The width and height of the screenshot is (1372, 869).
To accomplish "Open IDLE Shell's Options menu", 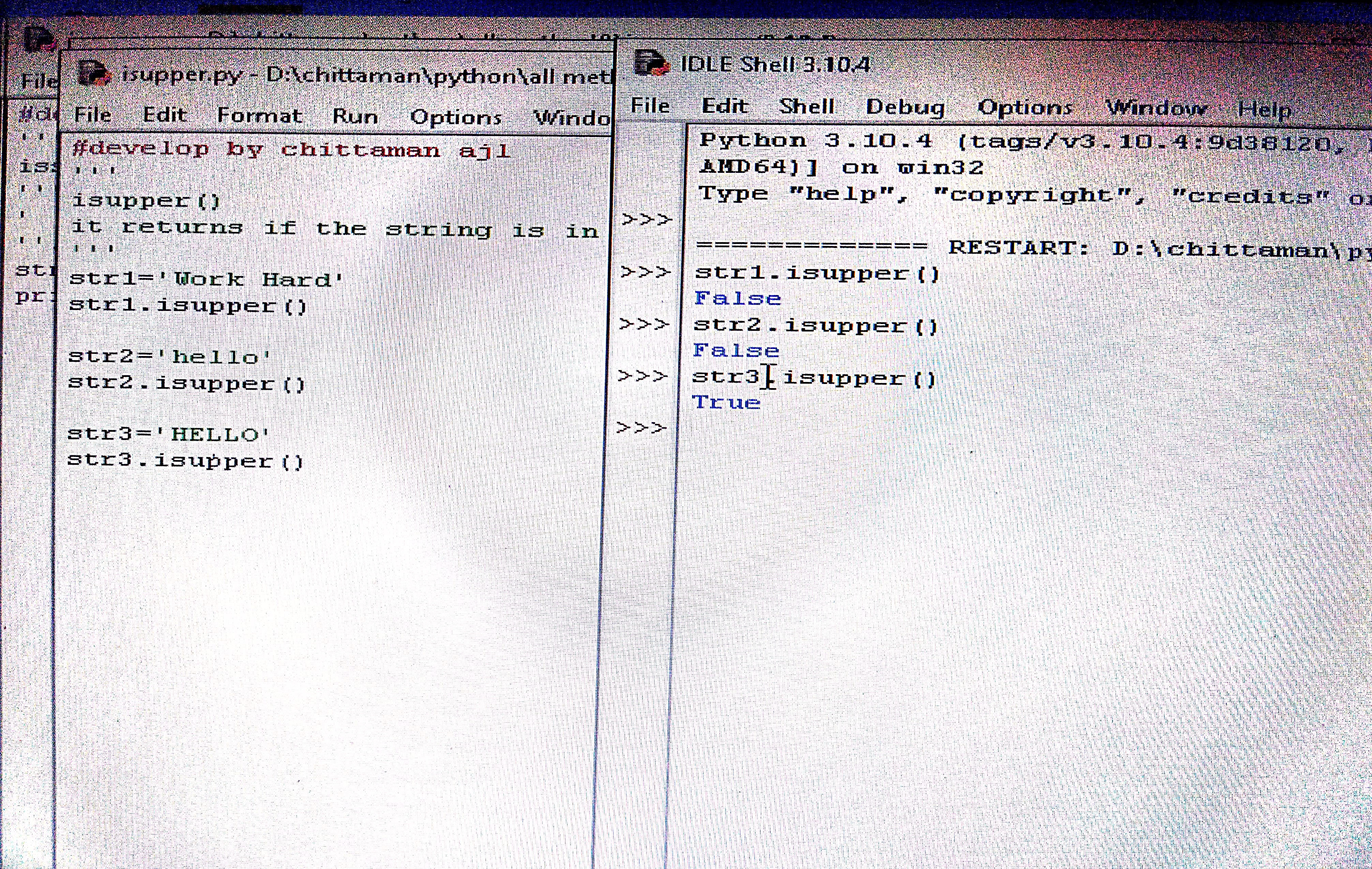I will 1025,108.
